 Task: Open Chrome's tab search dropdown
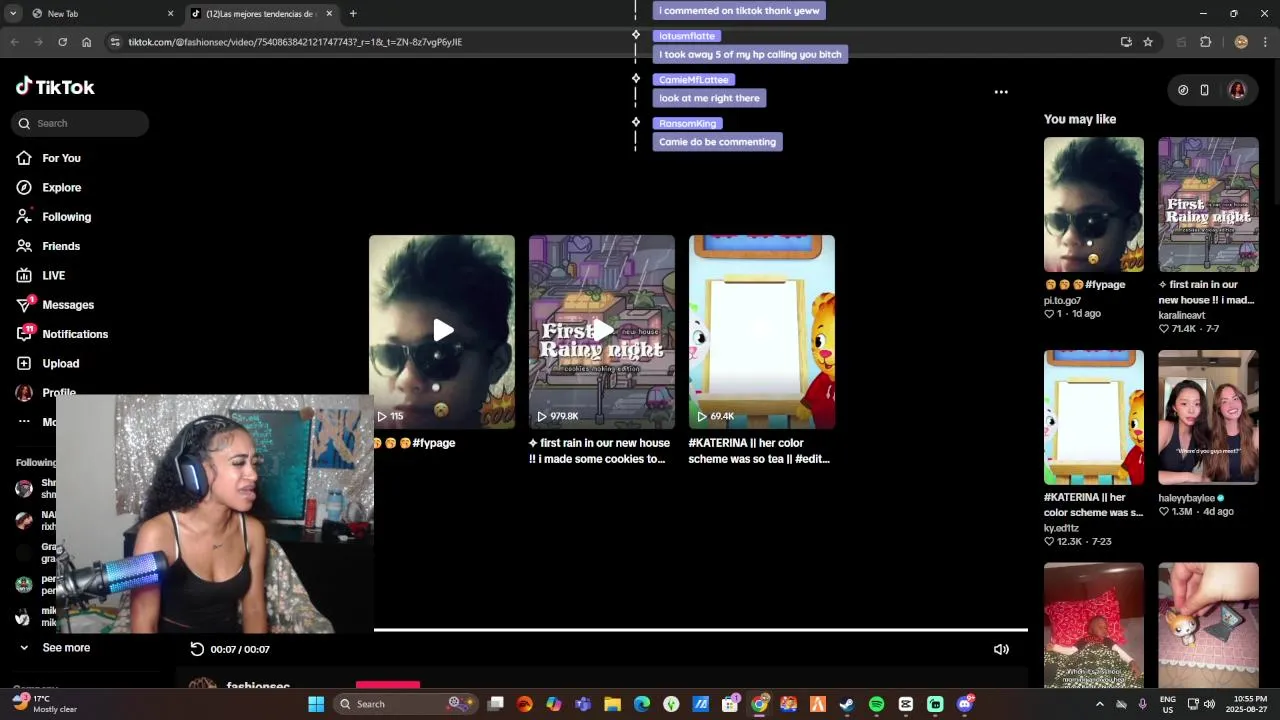coord(13,13)
